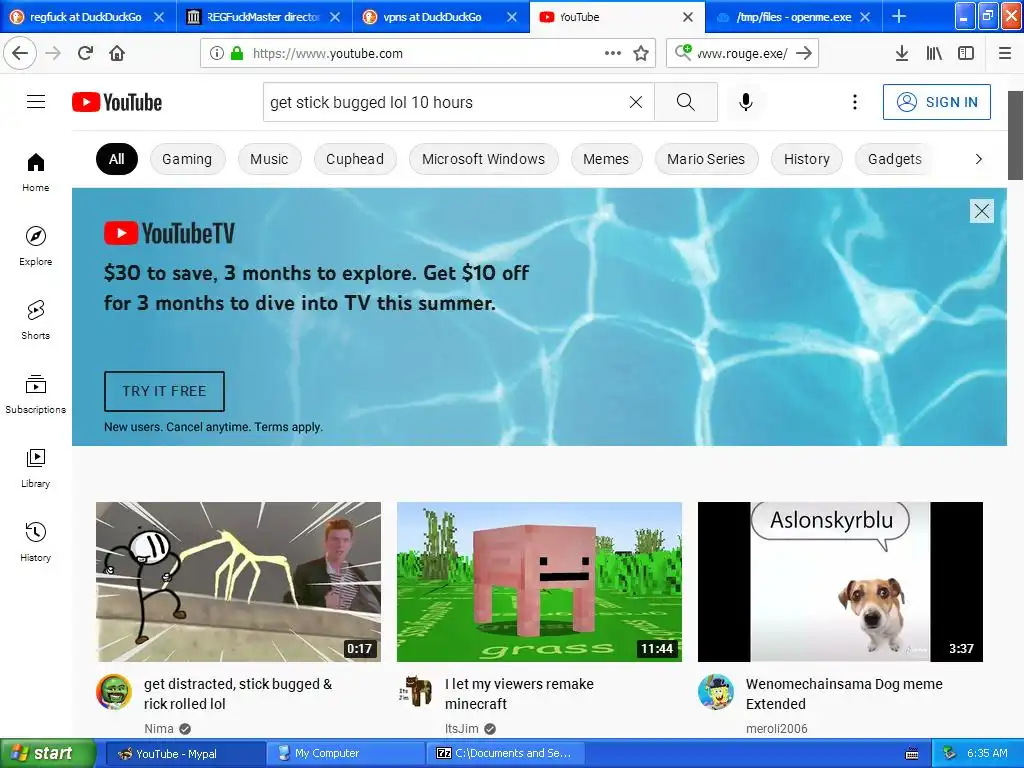Open Shorts in YouTube sidebar
Viewport: 1024px width, 768px height.
click(36, 320)
